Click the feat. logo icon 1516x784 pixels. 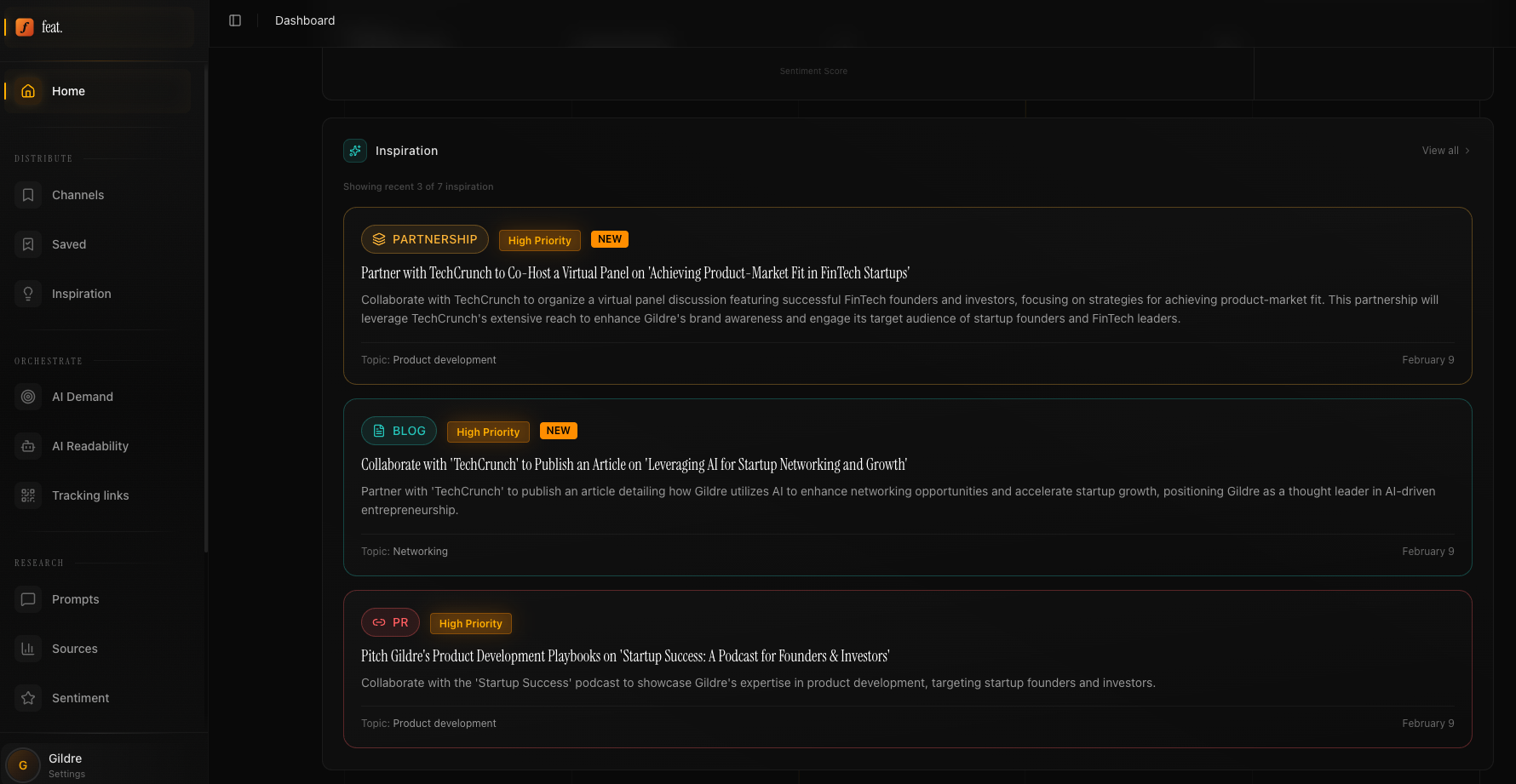(x=25, y=27)
